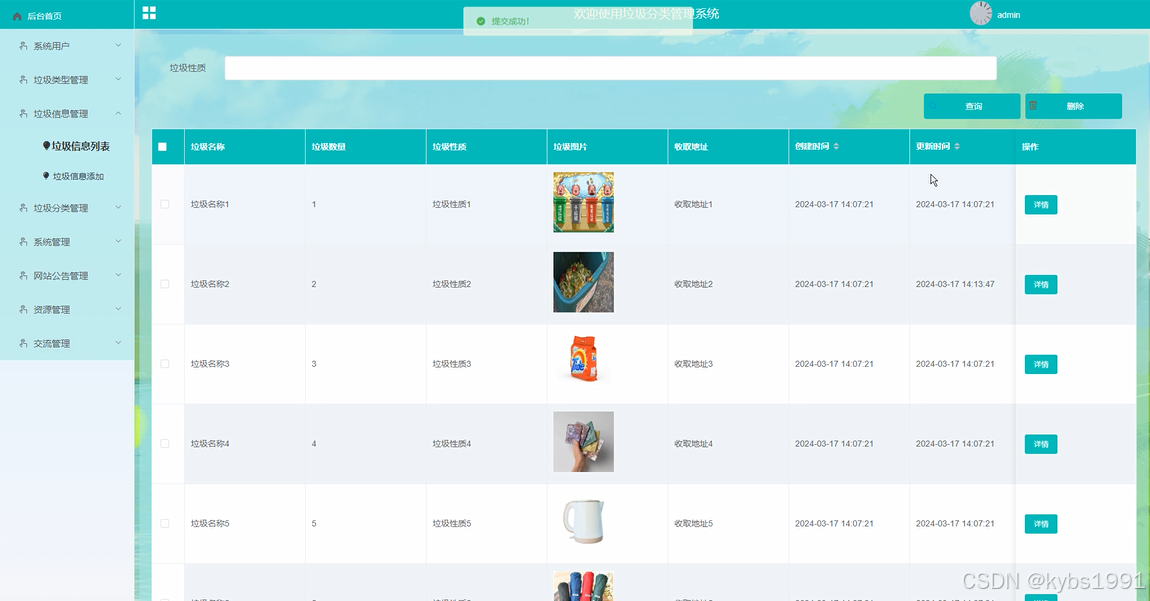Click the admin username text

pyautogui.click(x=1008, y=15)
